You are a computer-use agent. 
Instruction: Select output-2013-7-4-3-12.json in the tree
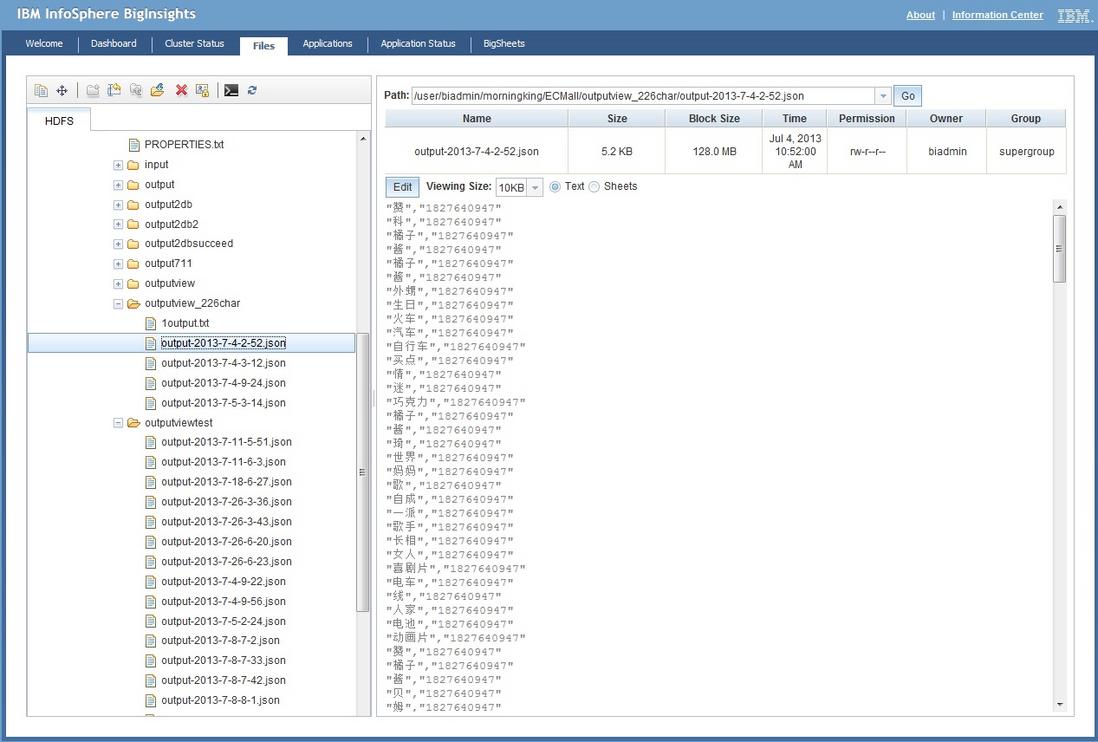223,363
